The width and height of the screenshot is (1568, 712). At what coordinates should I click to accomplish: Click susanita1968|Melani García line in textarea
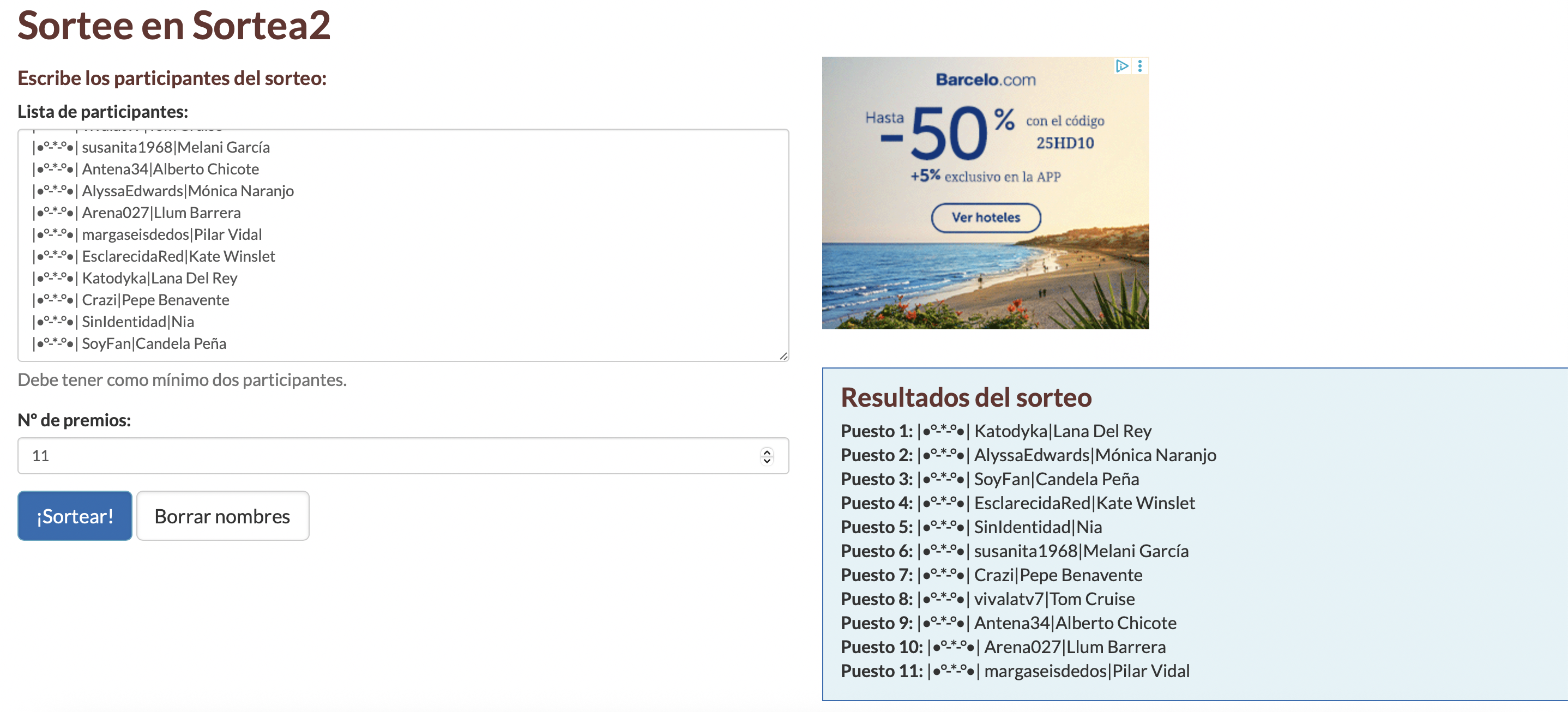pyautogui.click(x=176, y=147)
